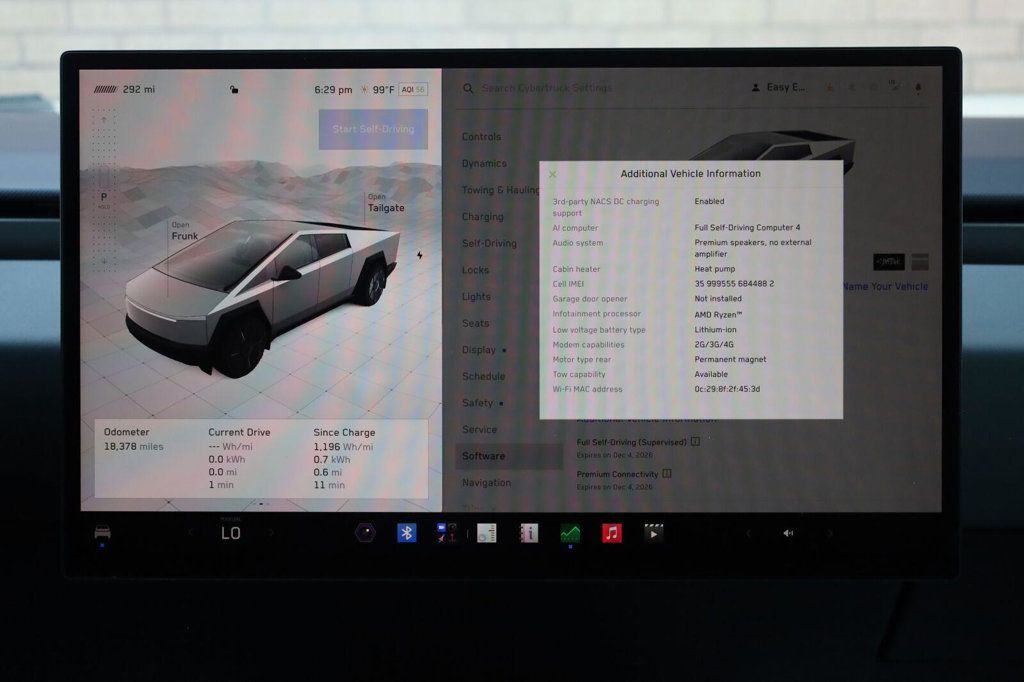Viewport: 1024px width, 682px height.
Task: Open the Owner's Manual info app
Action: click(528, 533)
